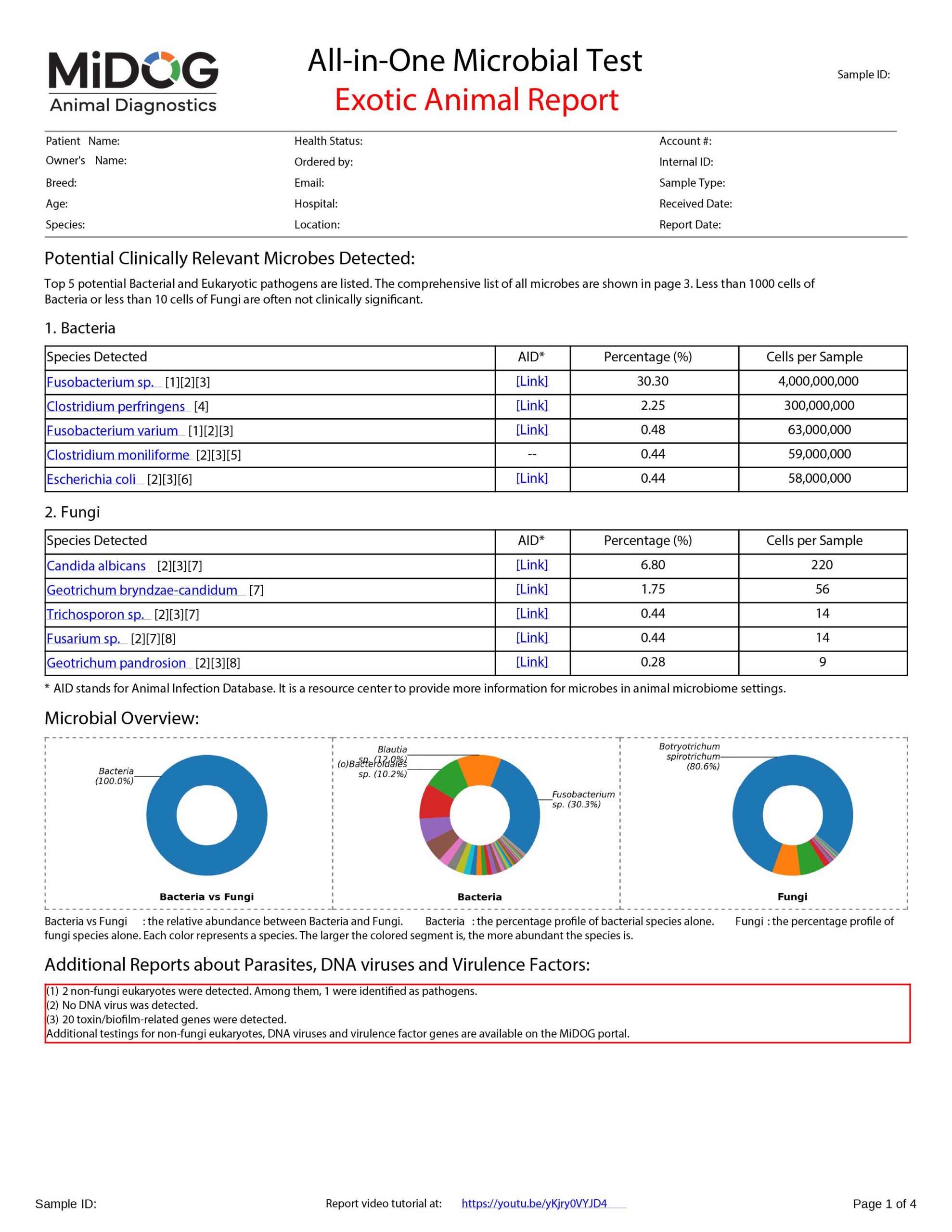Click the '300,000,000' cells value

pos(819,406)
